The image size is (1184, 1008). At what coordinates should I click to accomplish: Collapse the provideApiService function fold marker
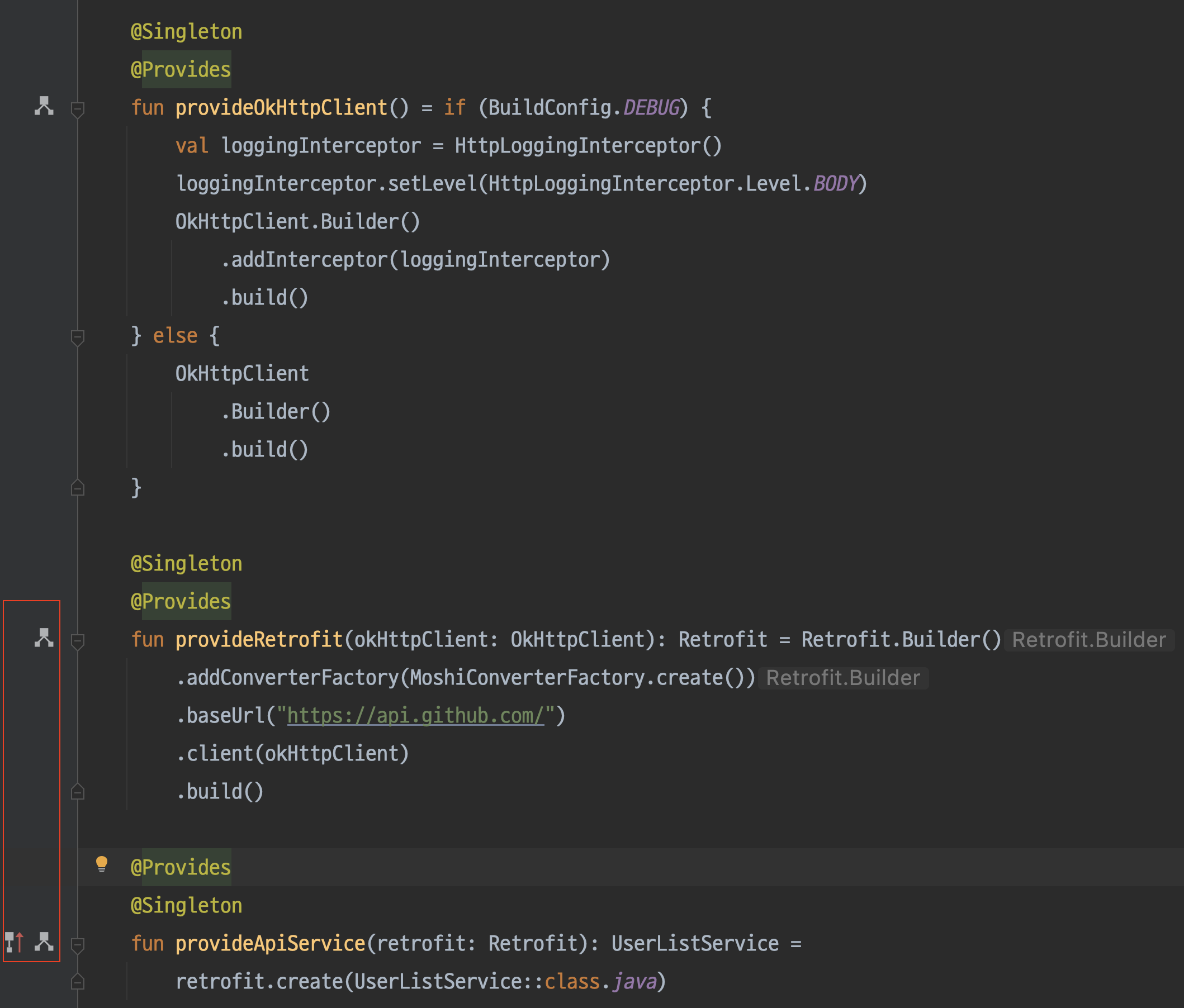pyautogui.click(x=78, y=945)
